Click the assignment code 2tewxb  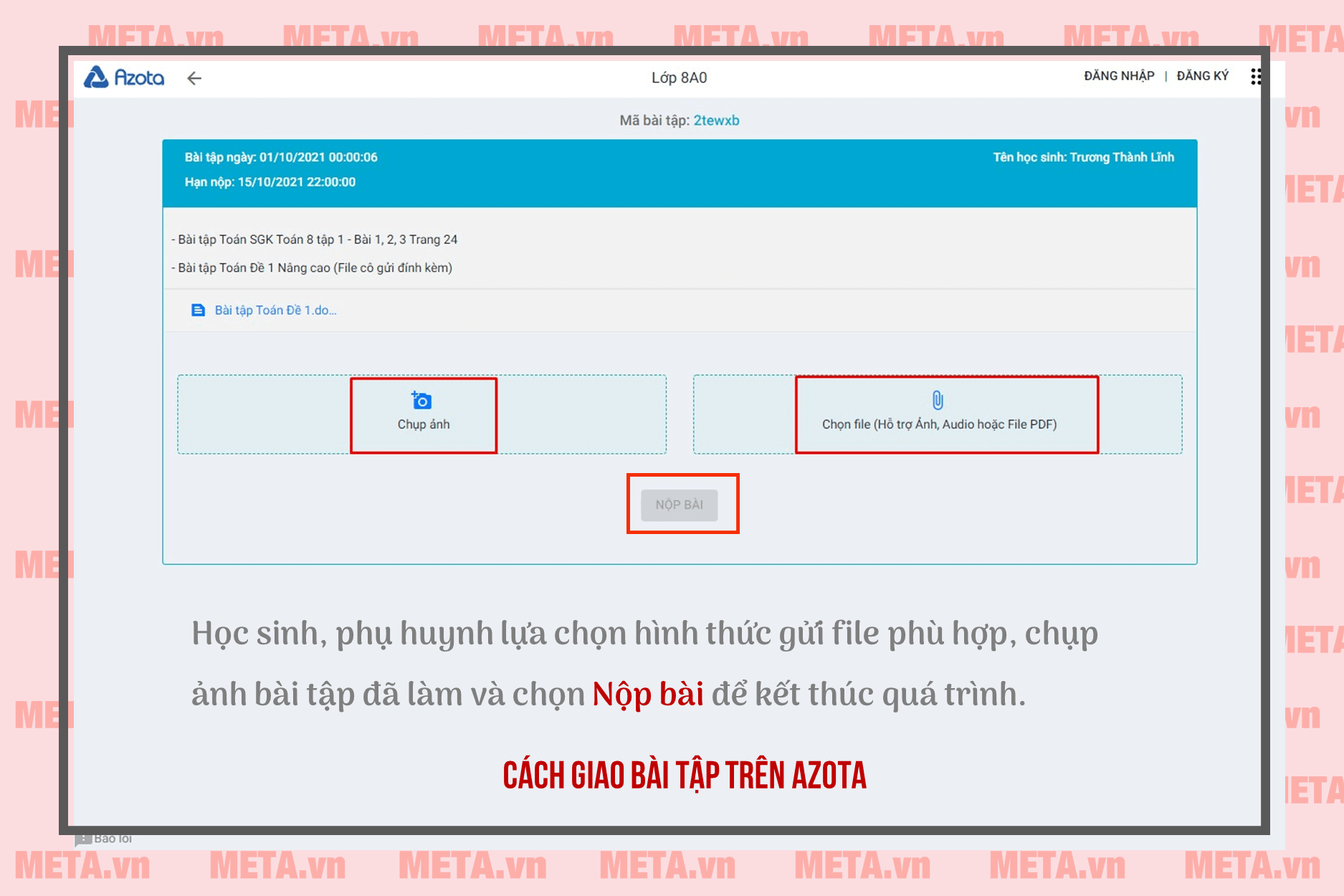click(716, 120)
